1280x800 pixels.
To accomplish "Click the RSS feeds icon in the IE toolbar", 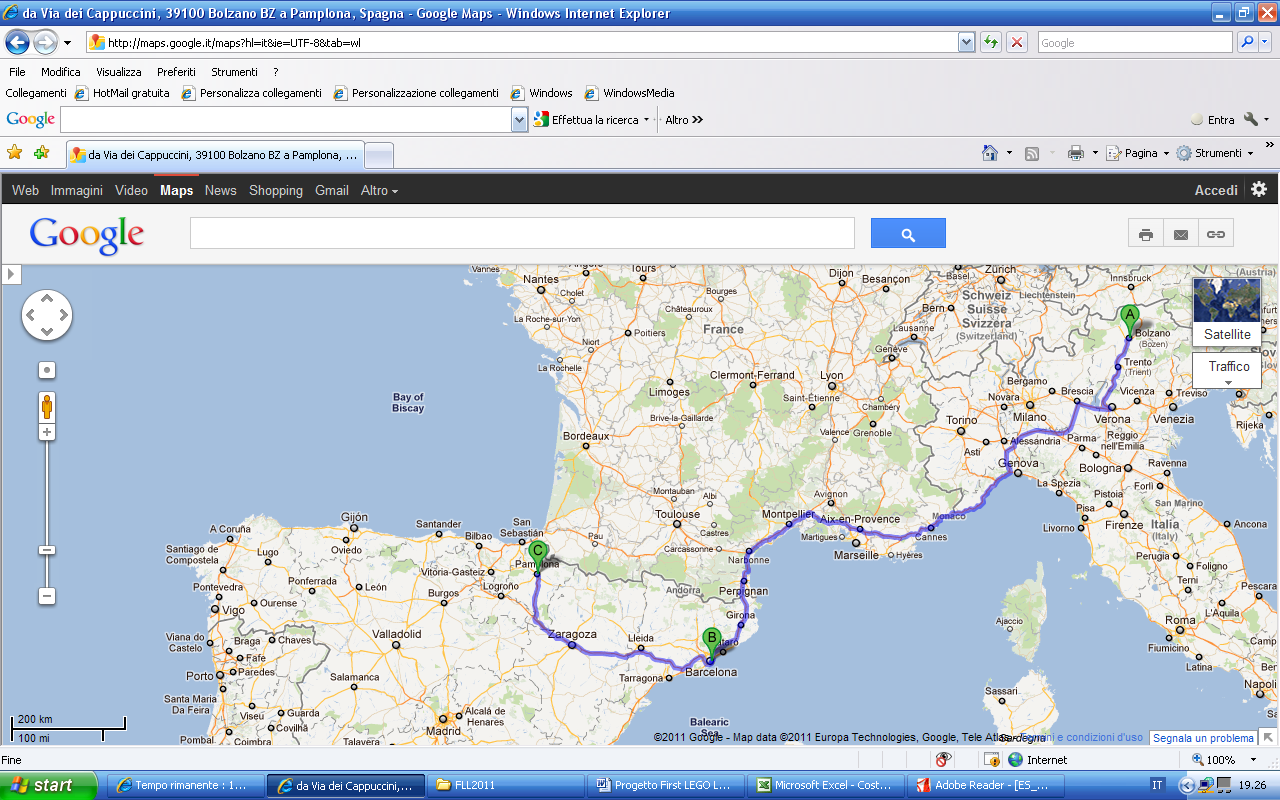I will [1032, 153].
